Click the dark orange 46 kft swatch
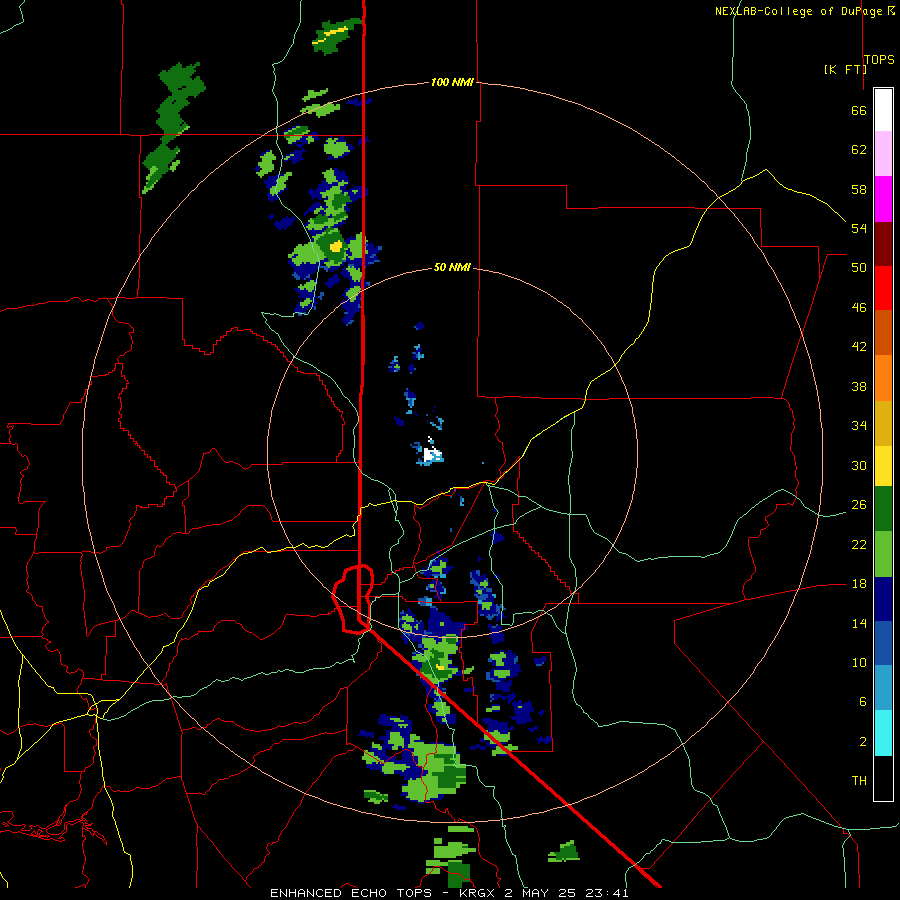The width and height of the screenshot is (900, 900). coord(883,332)
